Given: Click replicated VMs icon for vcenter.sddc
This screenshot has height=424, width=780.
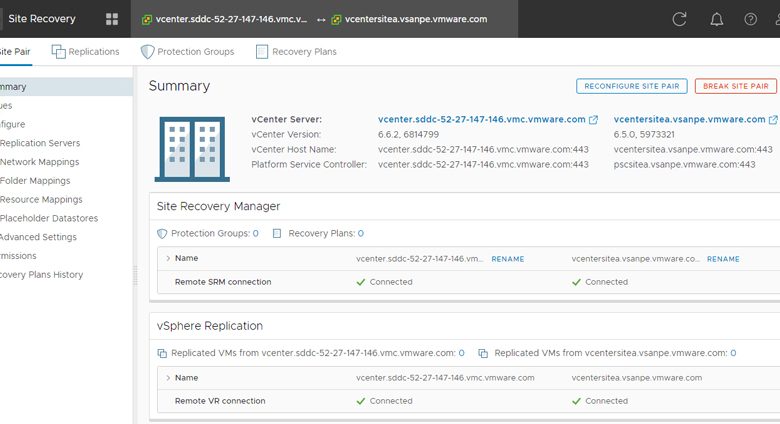Looking at the screenshot, I should click(x=162, y=353).
